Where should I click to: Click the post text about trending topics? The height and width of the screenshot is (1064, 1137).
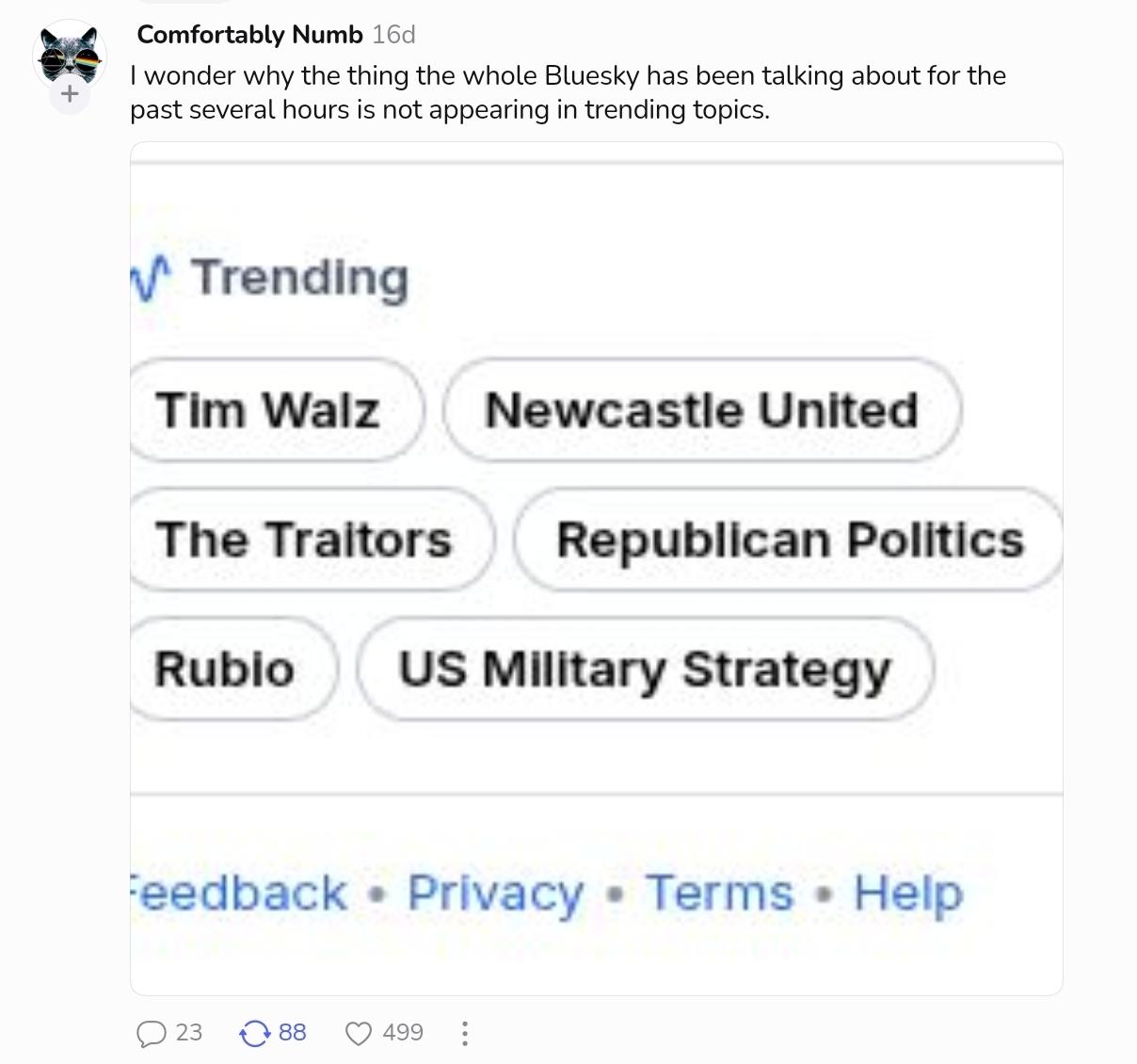[565, 92]
